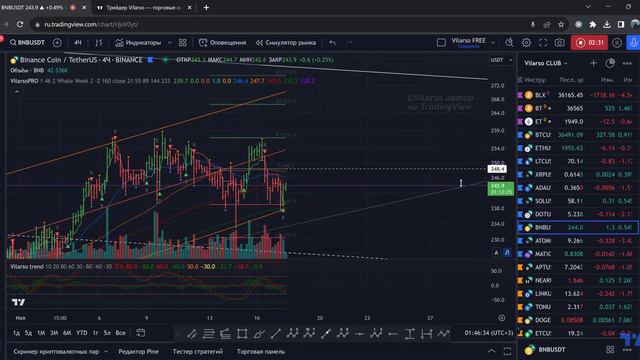Screen dimensions: 640x360
Task: Toggle logarithmic scale Л button
Action: click(507, 253)
